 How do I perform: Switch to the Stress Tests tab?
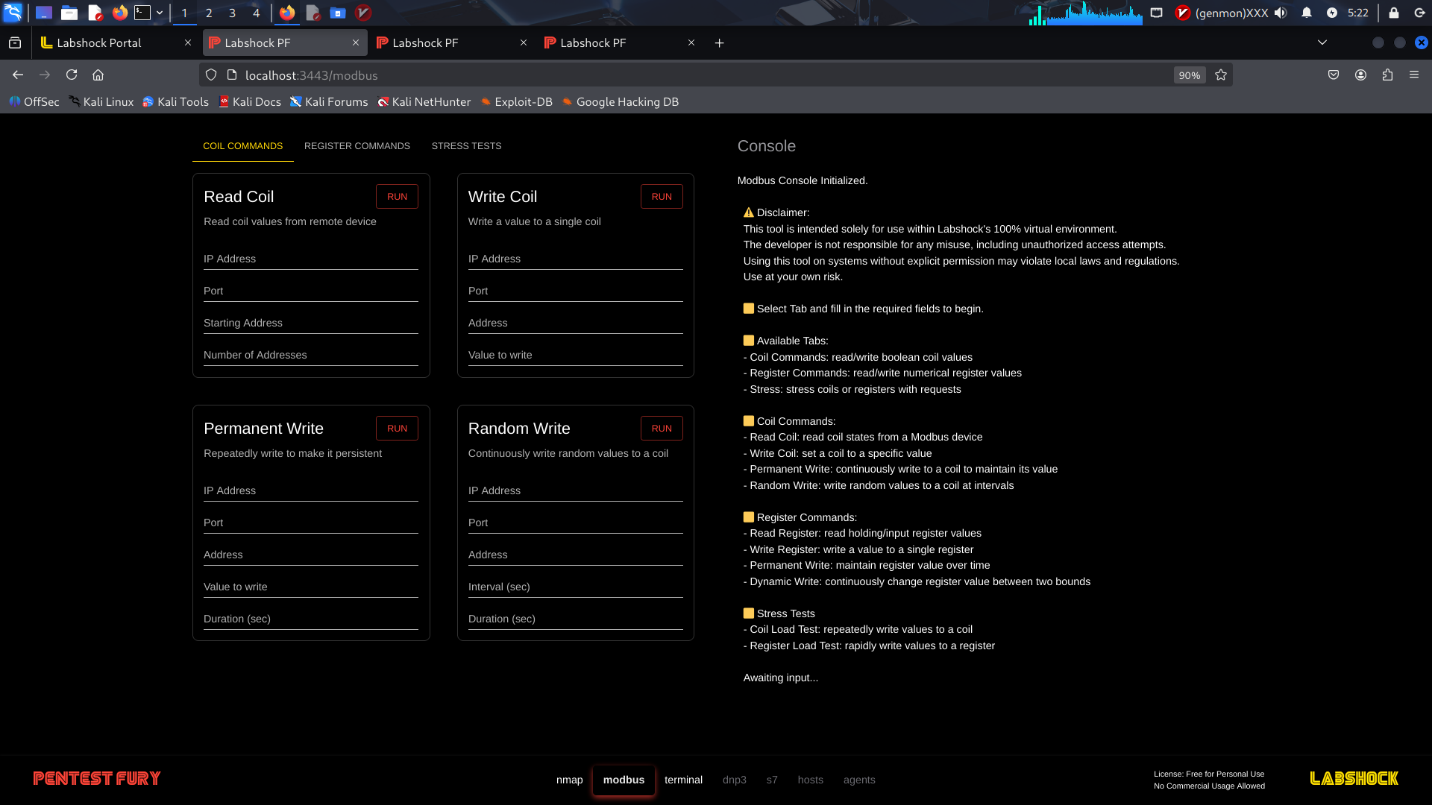[x=466, y=146]
